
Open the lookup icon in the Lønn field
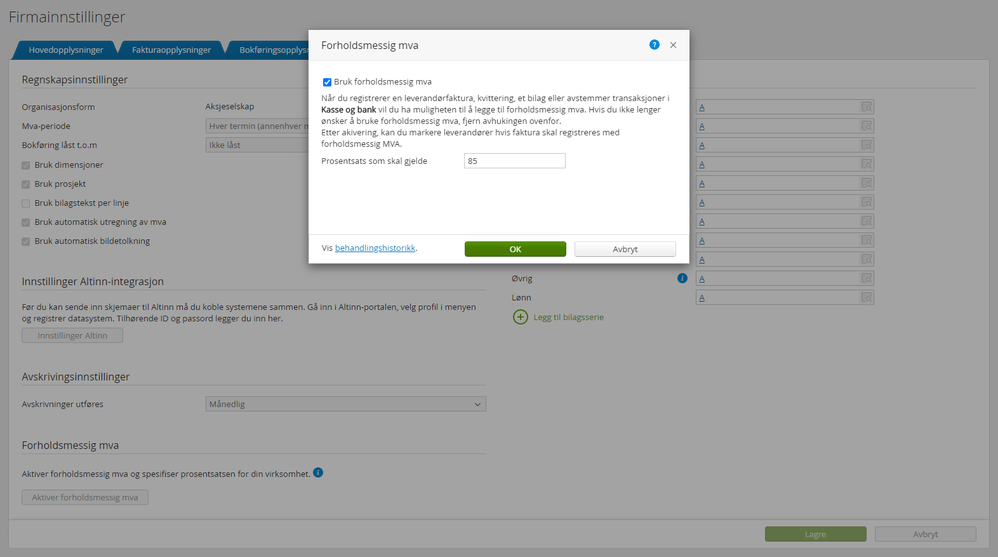point(866,297)
